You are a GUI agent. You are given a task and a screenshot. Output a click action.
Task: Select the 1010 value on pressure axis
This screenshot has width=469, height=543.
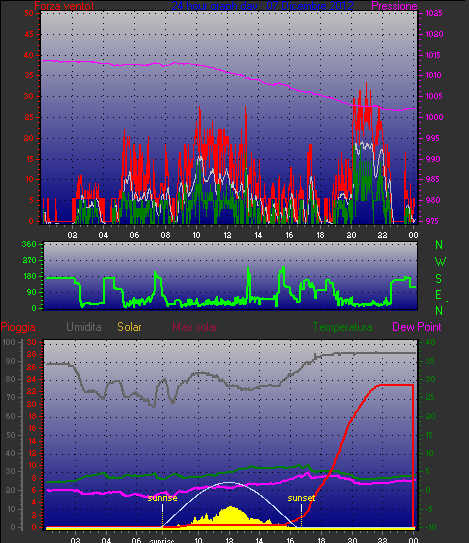434,75
